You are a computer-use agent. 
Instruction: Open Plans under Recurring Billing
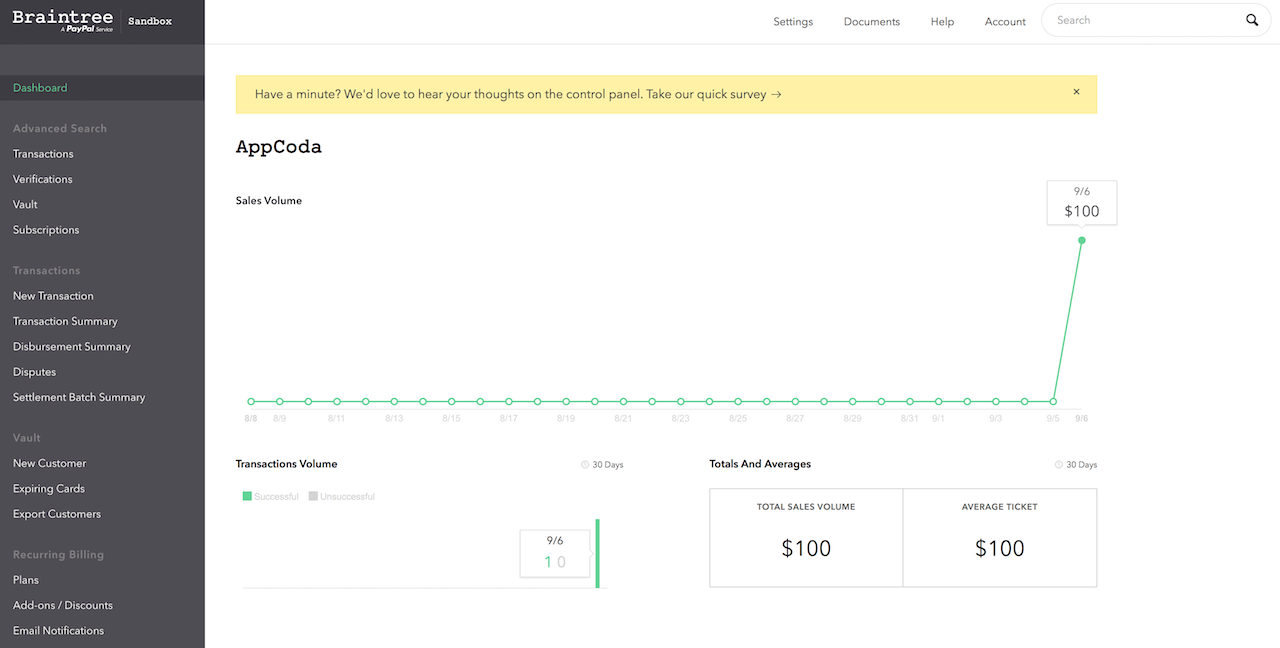(26, 580)
